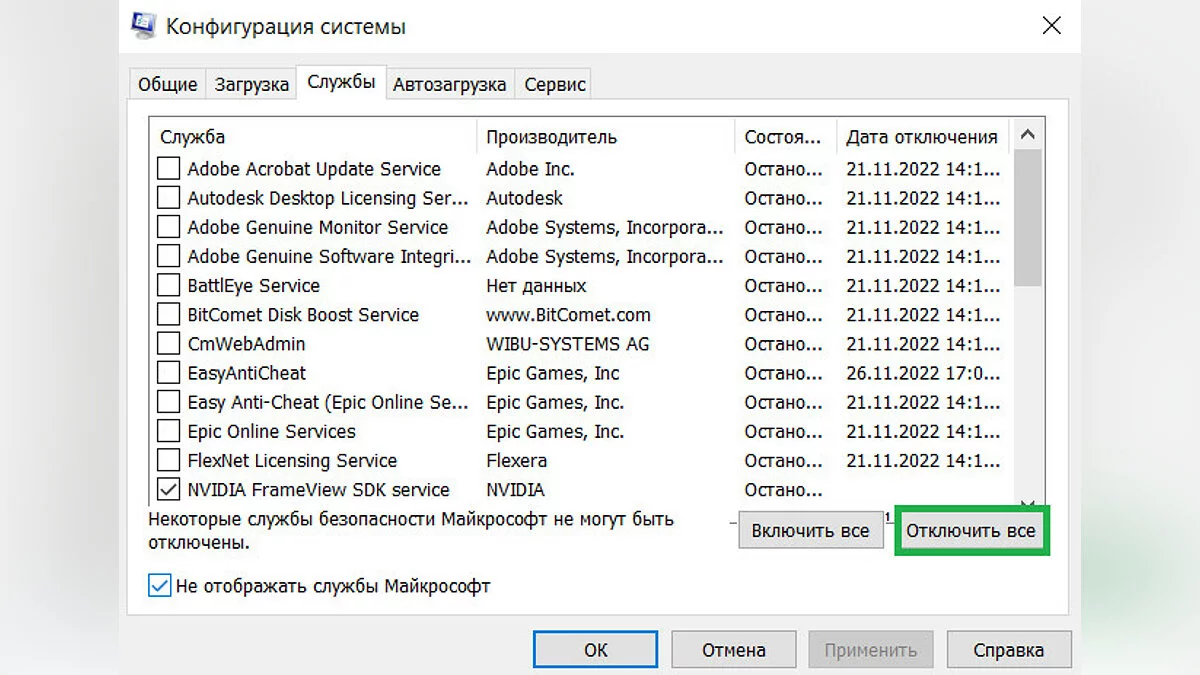Enable Adobe Acrobat Update Service checkbox
The width and height of the screenshot is (1200, 675).
[x=169, y=169]
